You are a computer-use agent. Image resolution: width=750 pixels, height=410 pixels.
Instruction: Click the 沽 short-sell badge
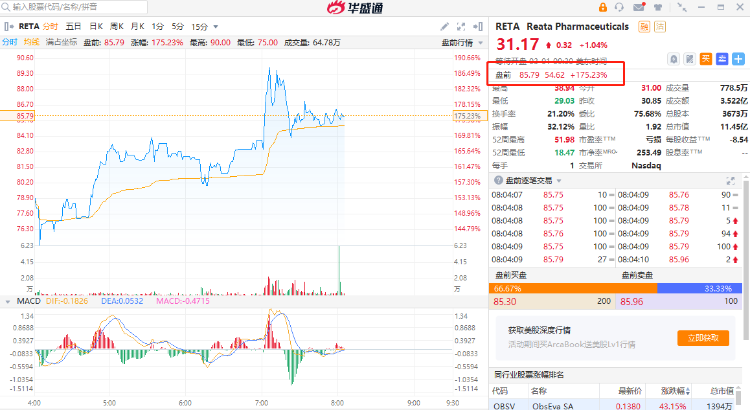tap(660, 27)
